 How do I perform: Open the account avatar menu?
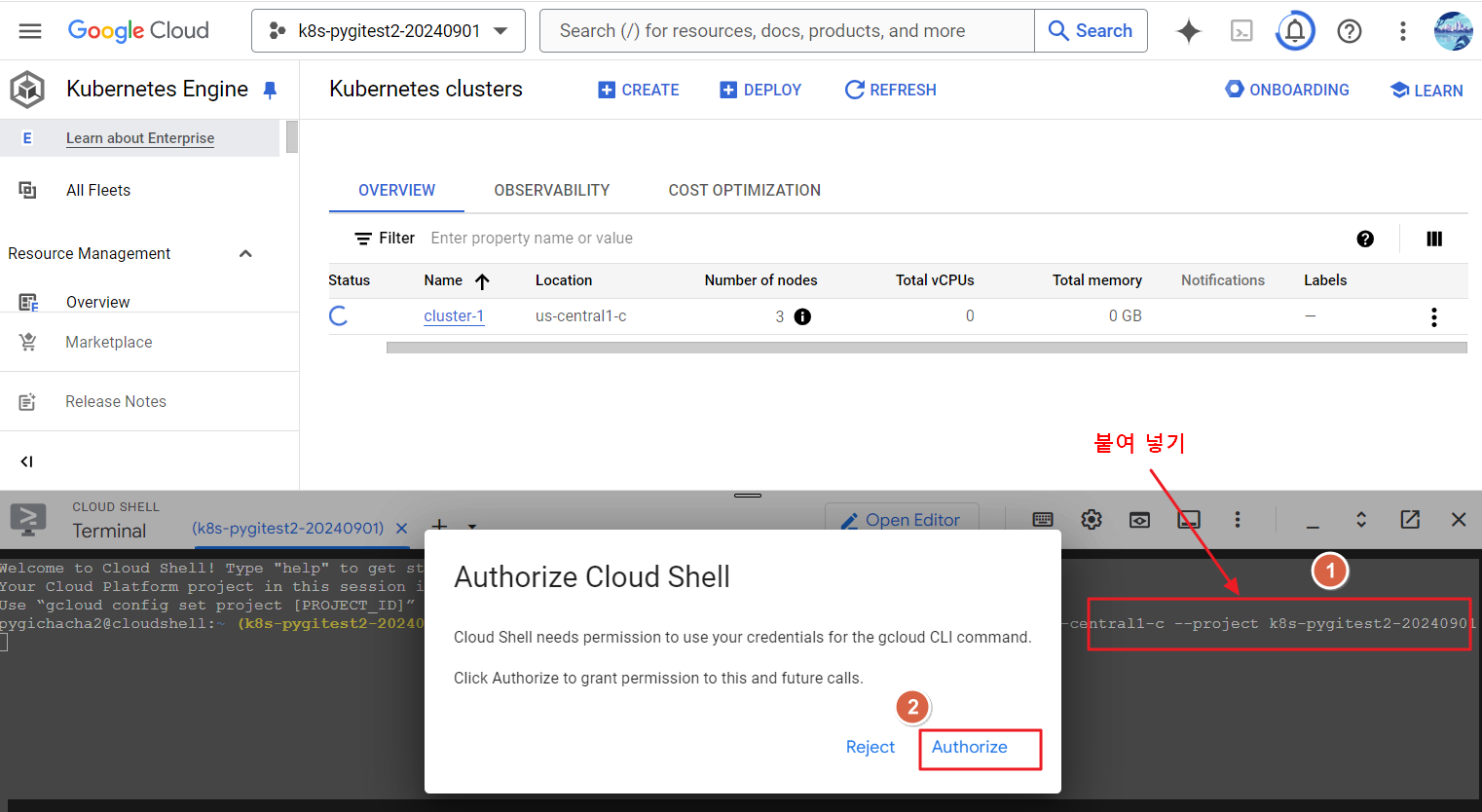click(x=1454, y=31)
